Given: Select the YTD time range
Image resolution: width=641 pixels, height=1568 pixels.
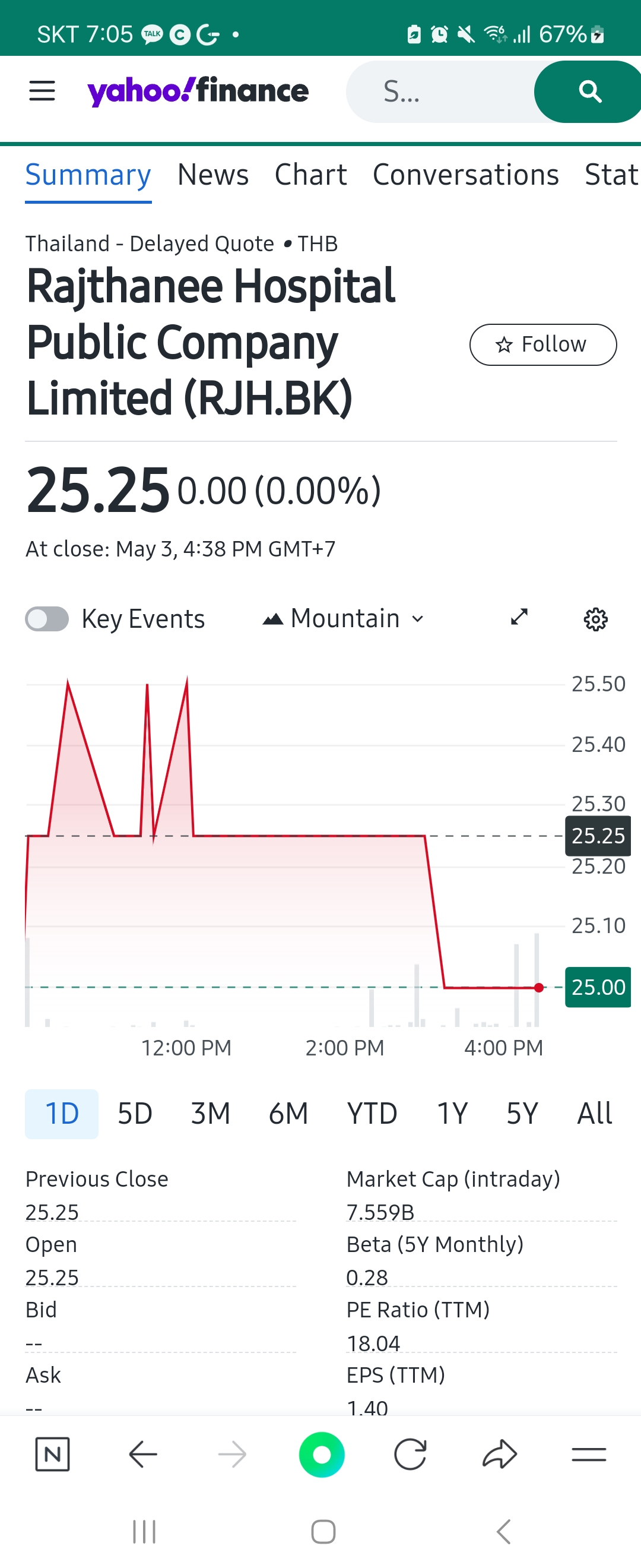Looking at the screenshot, I should [372, 1113].
